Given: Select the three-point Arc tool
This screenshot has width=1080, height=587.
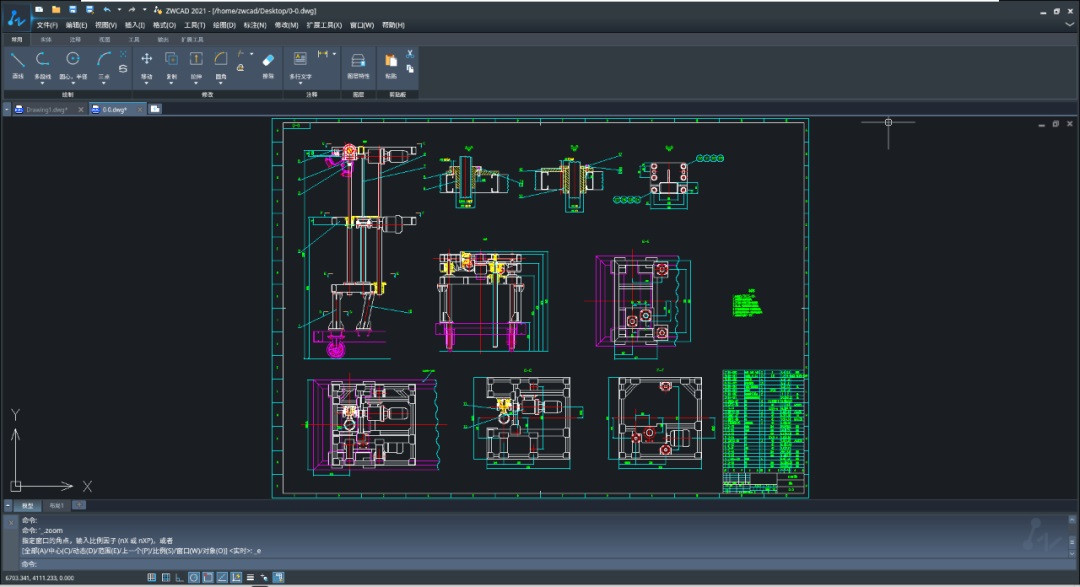Looking at the screenshot, I should [x=103, y=64].
